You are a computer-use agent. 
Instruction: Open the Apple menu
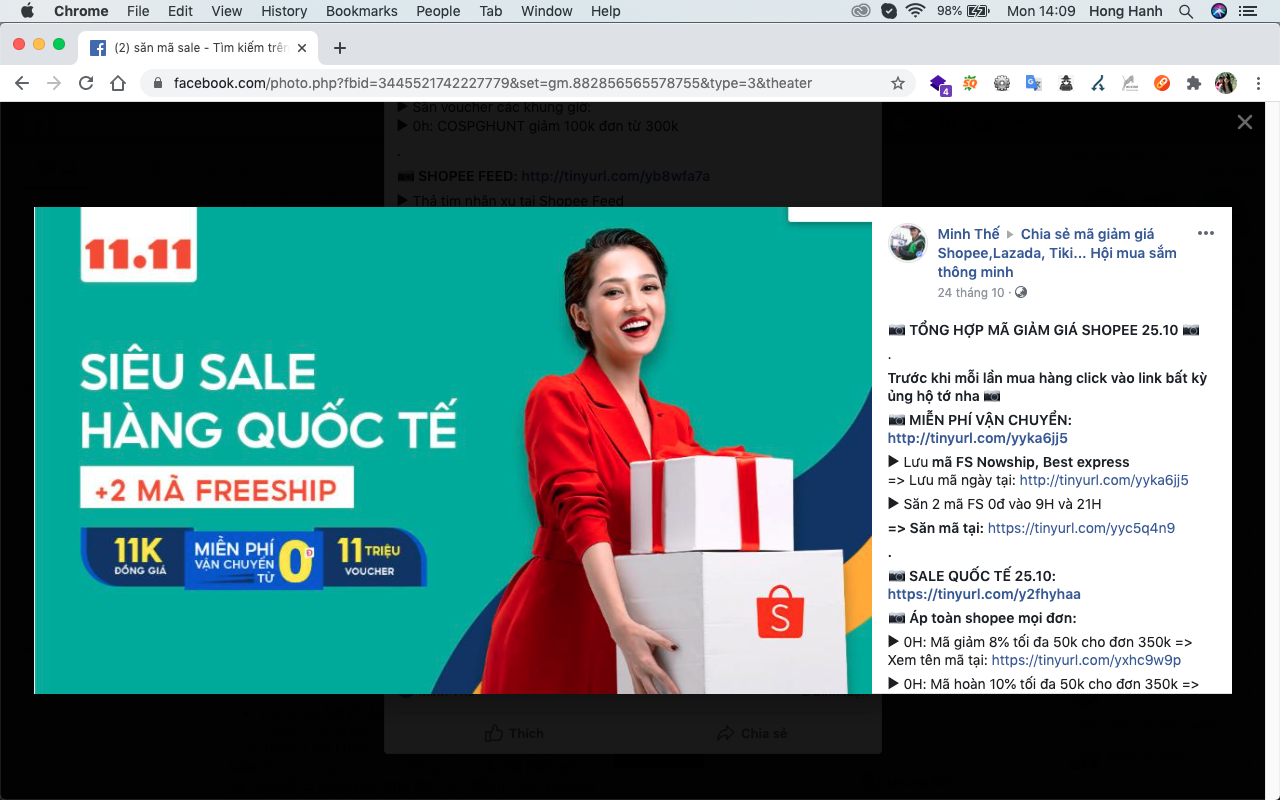click(27, 11)
